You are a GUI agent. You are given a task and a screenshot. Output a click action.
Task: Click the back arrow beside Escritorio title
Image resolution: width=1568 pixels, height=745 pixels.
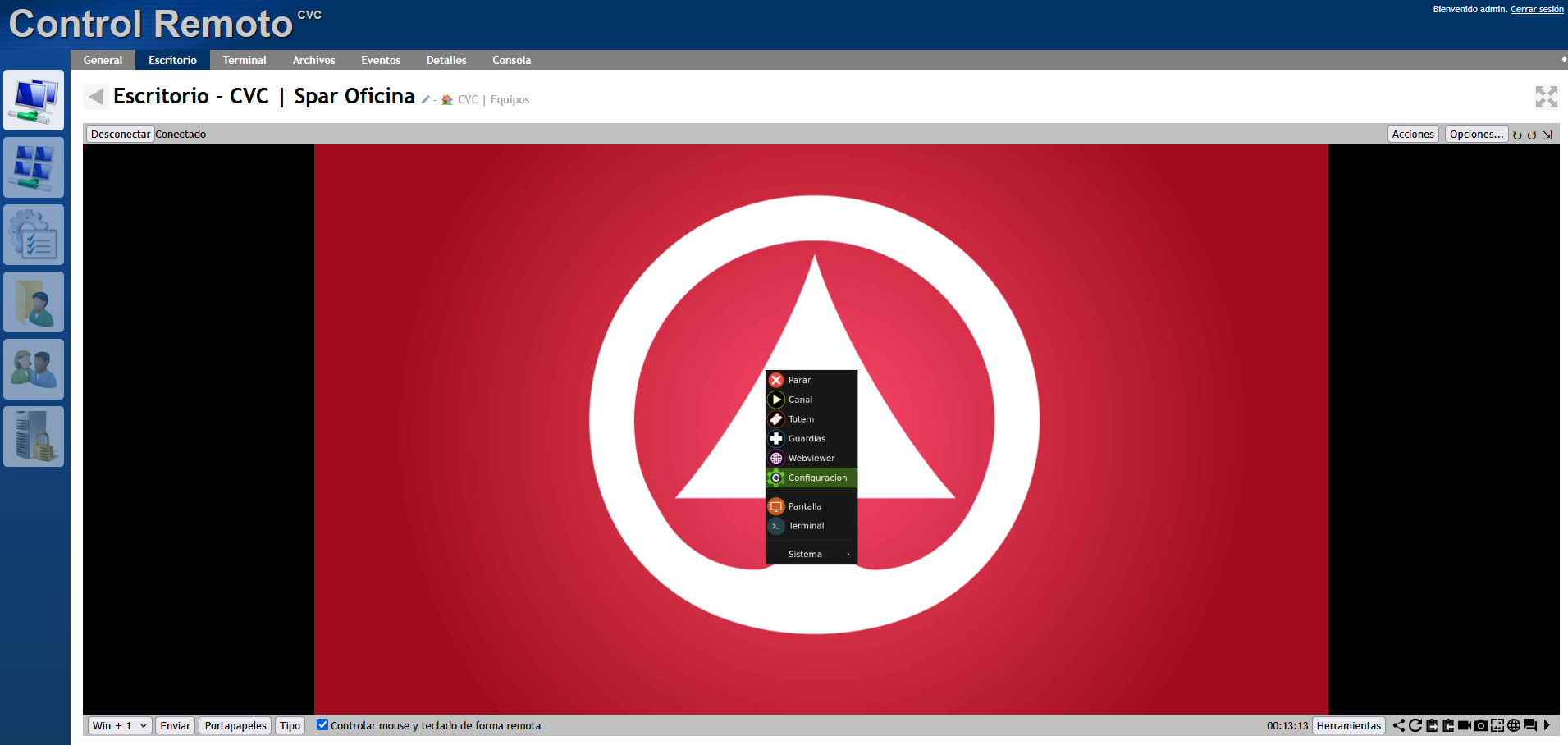96,97
